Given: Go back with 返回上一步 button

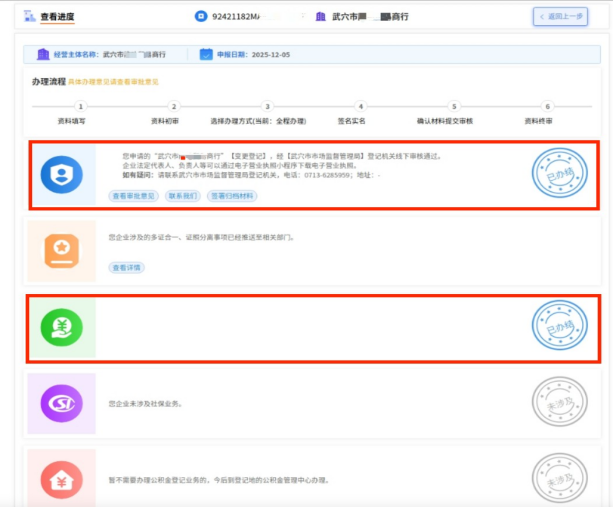Looking at the screenshot, I should [560, 16].
